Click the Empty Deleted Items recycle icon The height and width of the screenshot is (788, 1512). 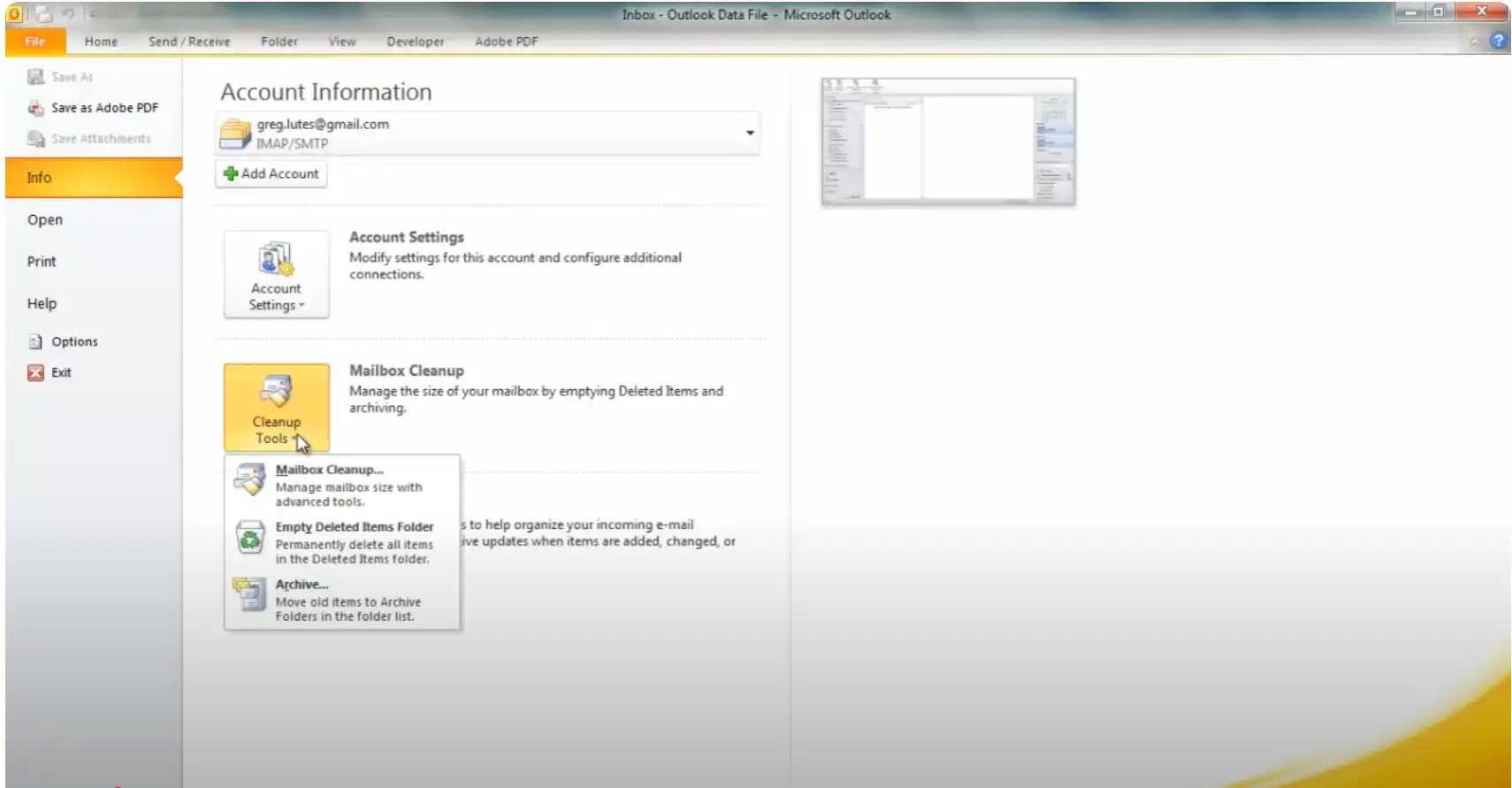[250, 538]
